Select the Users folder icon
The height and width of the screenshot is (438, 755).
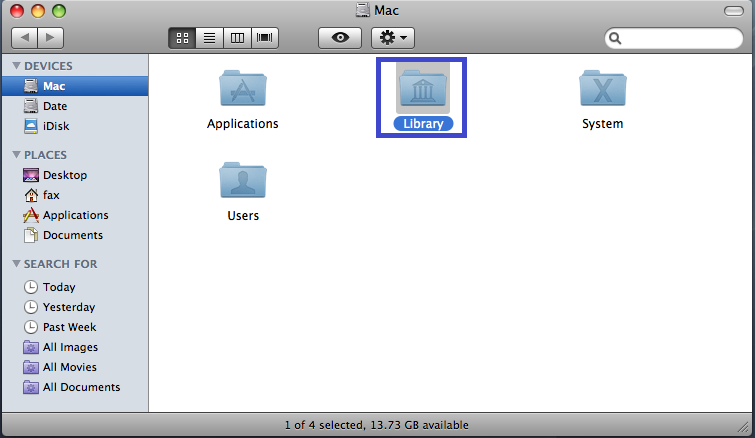click(x=243, y=180)
